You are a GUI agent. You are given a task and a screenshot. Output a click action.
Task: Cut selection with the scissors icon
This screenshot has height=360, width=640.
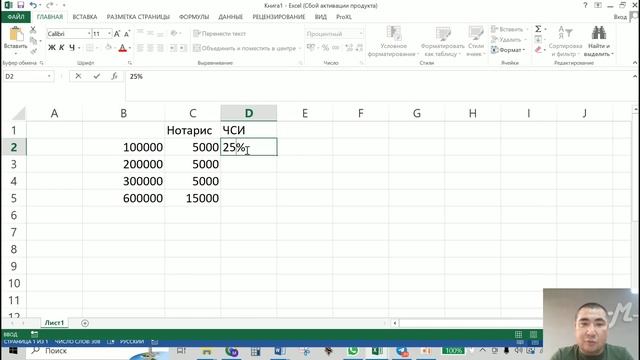click(x=33, y=30)
